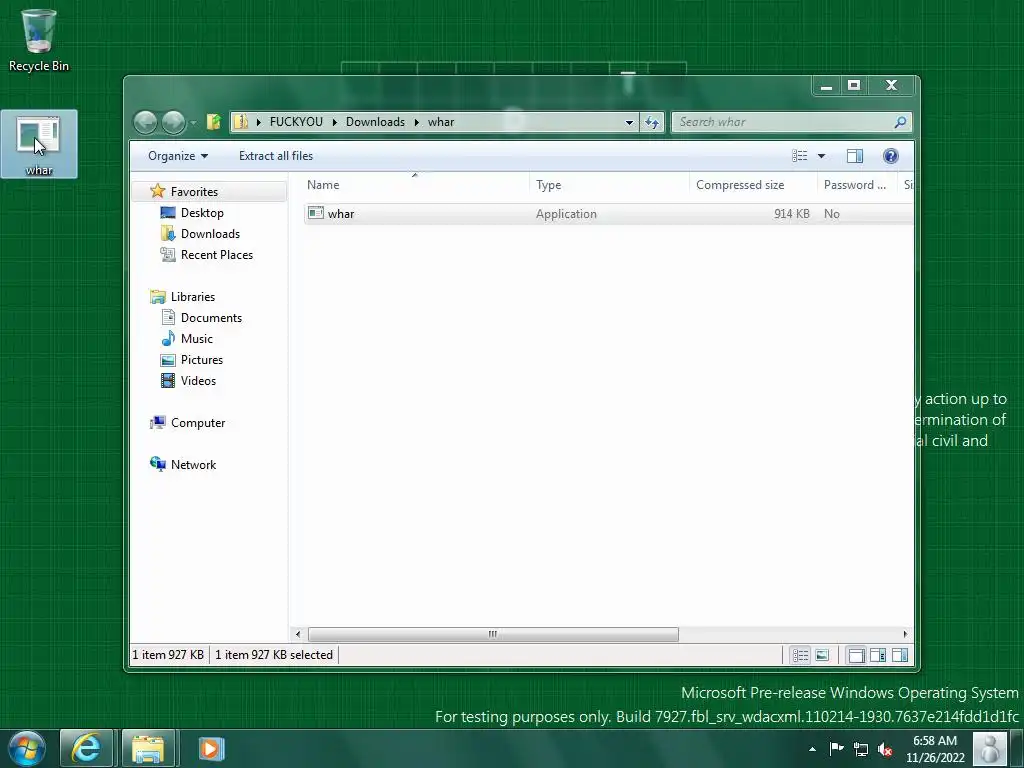Open Videos library in navigation pane

click(198, 381)
